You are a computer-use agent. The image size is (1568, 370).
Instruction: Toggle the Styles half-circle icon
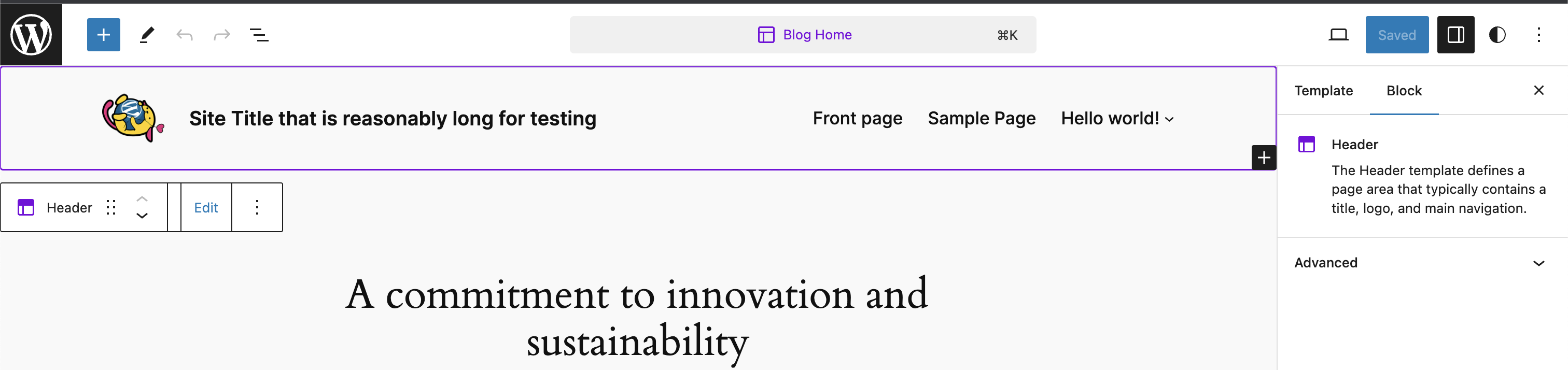[x=1497, y=35]
